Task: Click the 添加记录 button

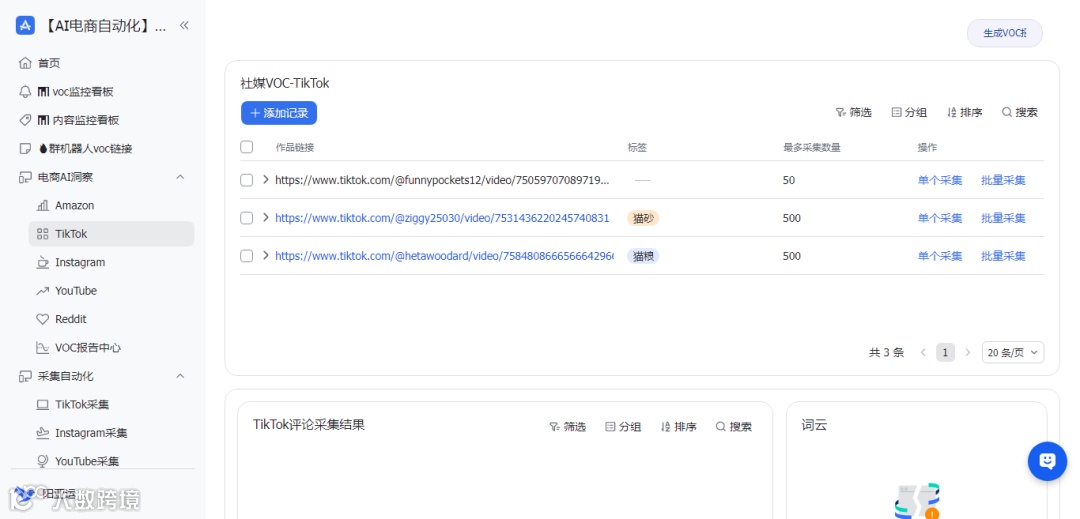Action: [279, 113]
